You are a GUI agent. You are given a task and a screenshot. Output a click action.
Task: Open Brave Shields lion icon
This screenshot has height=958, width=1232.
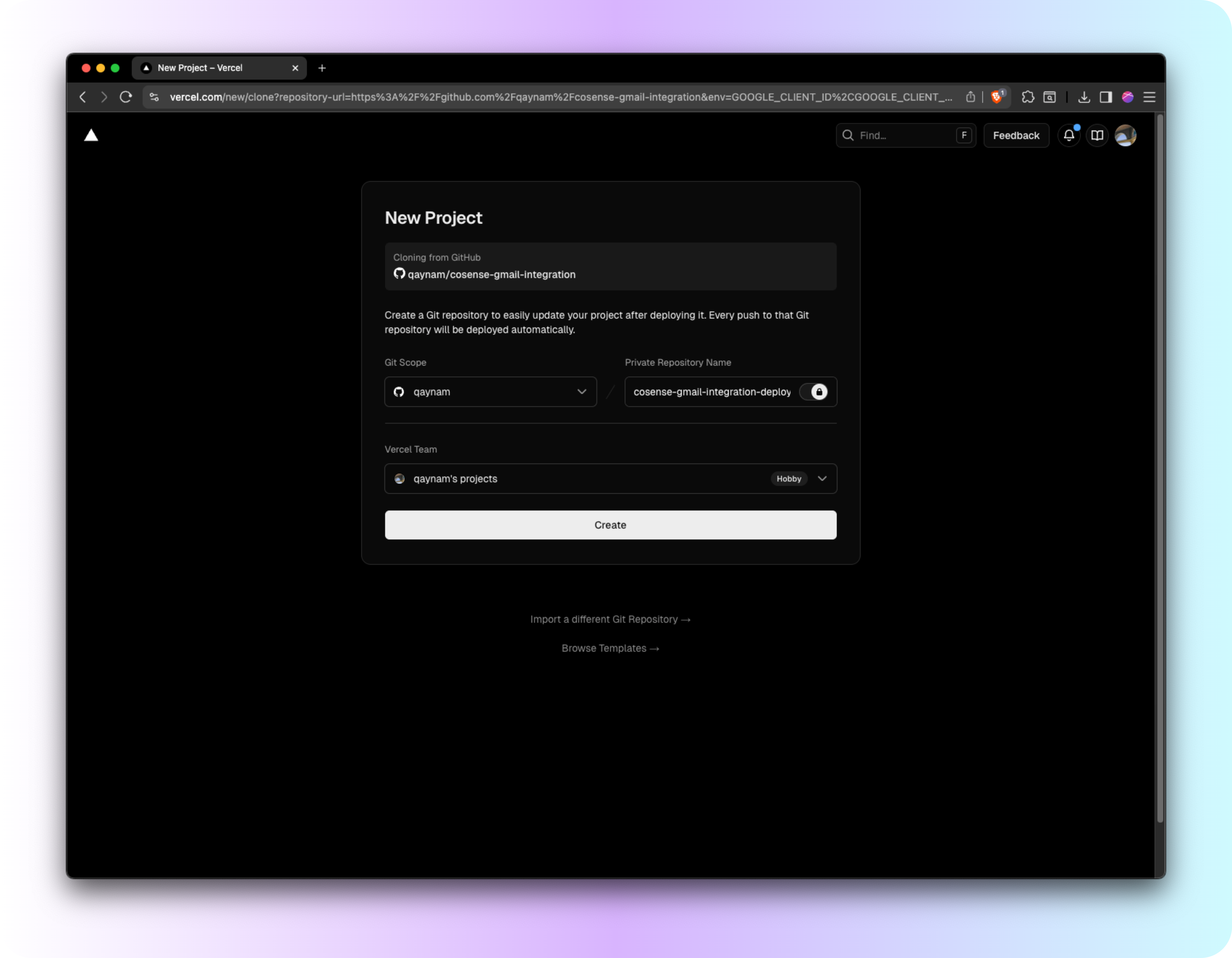(x=997, y=97)
